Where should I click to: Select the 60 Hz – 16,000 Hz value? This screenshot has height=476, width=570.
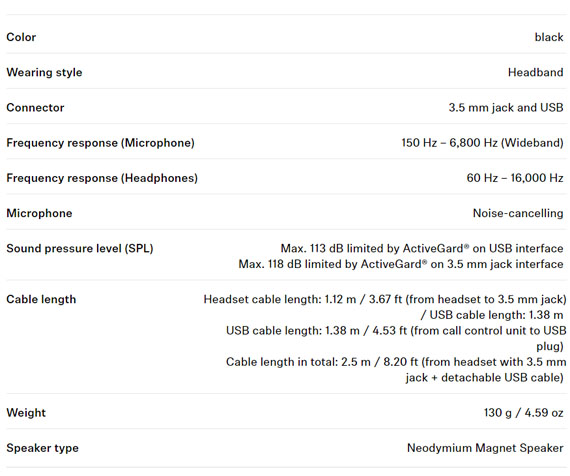(515, 178)
